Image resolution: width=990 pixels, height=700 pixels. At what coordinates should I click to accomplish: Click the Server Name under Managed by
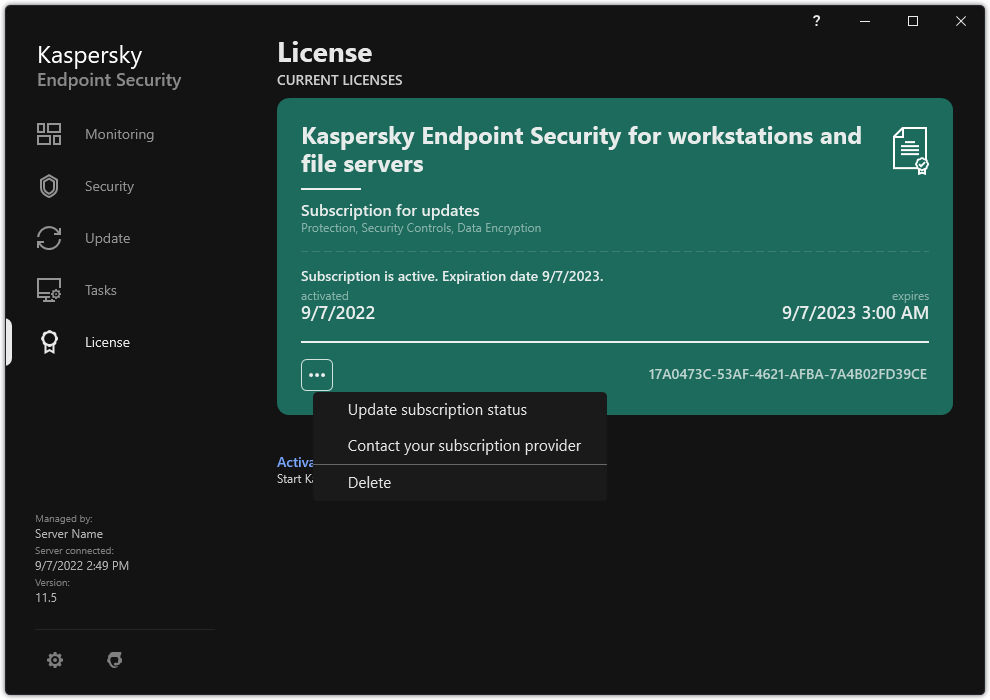point(69,533)
